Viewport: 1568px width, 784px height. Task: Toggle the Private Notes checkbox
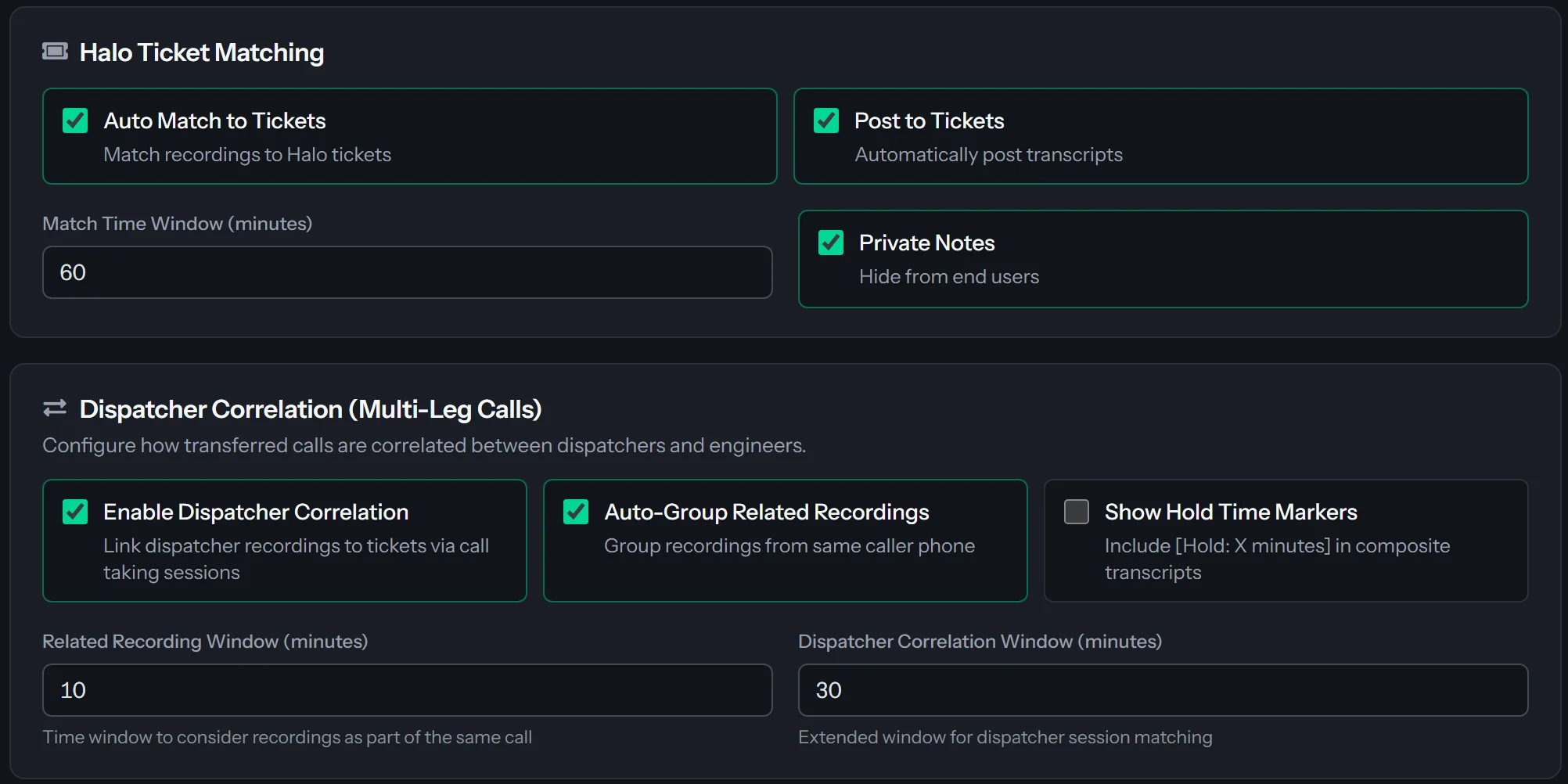pos(831,243)
